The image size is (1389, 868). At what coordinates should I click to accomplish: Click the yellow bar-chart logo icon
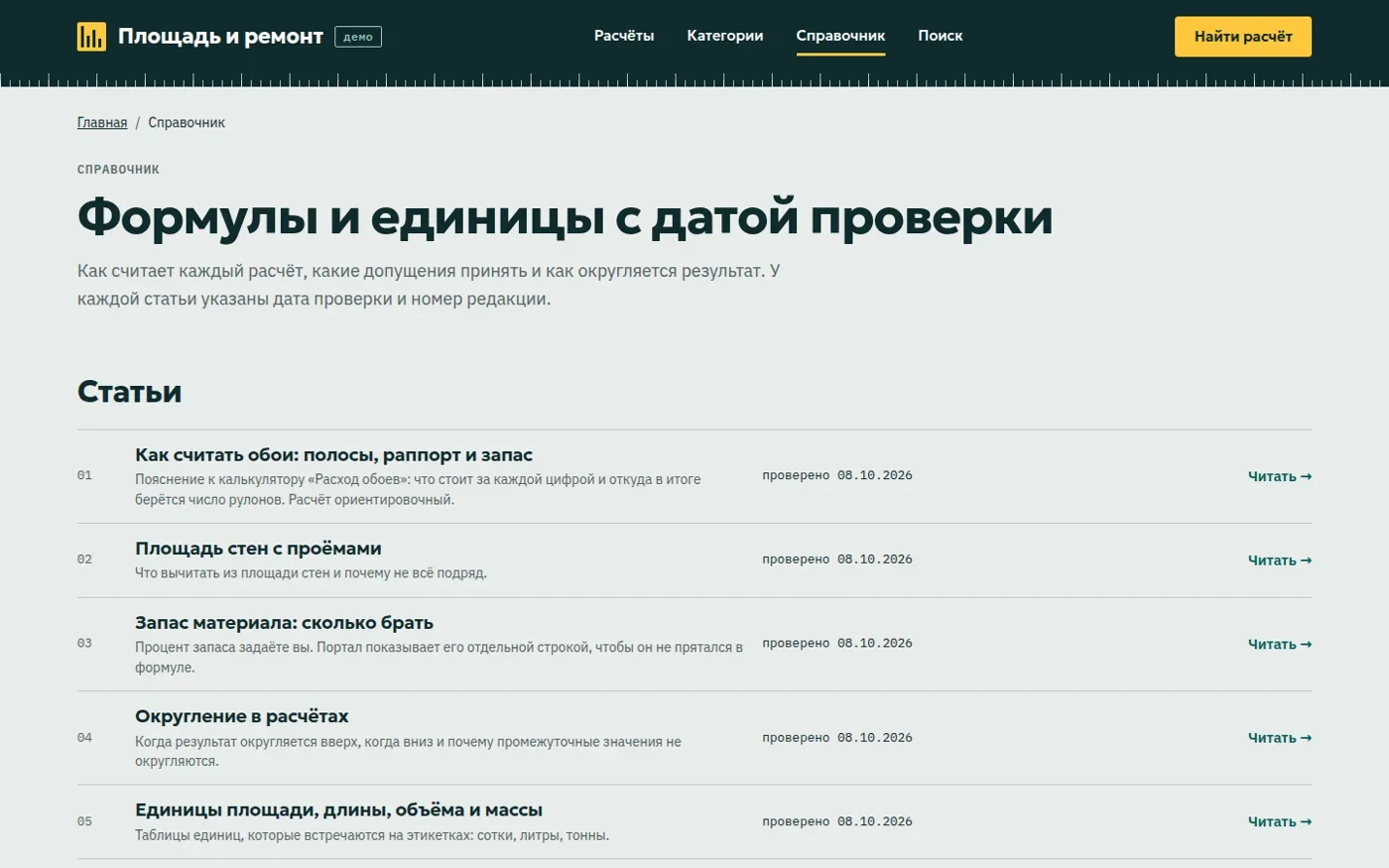click(x=91, y=37)
